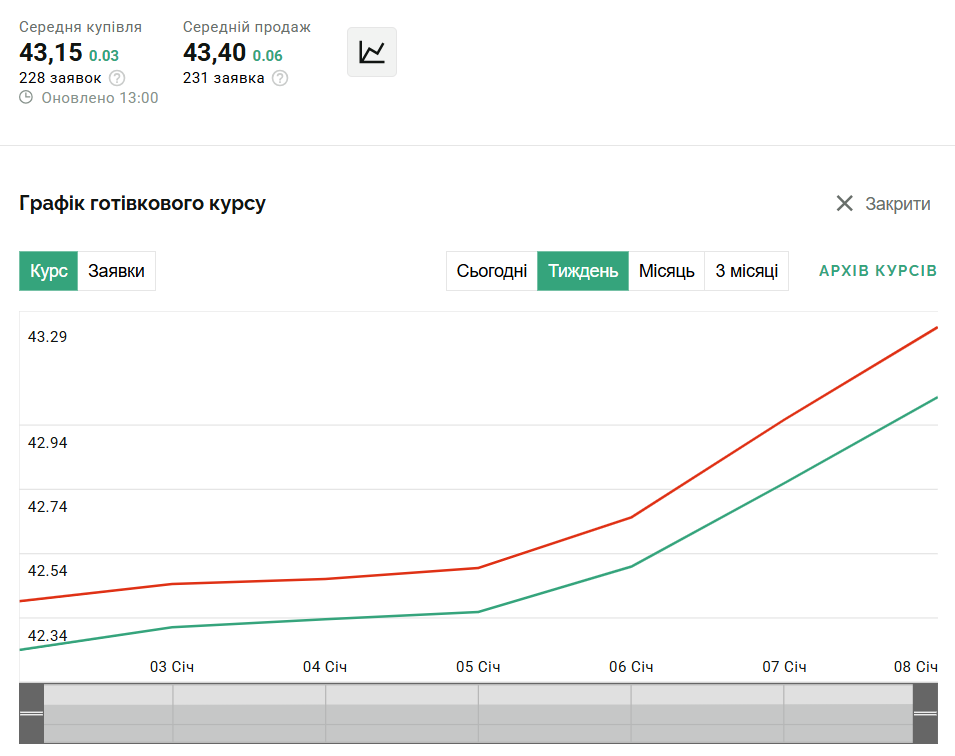Click the Закрити text button
955x756 pixels.
coord(897,204)
